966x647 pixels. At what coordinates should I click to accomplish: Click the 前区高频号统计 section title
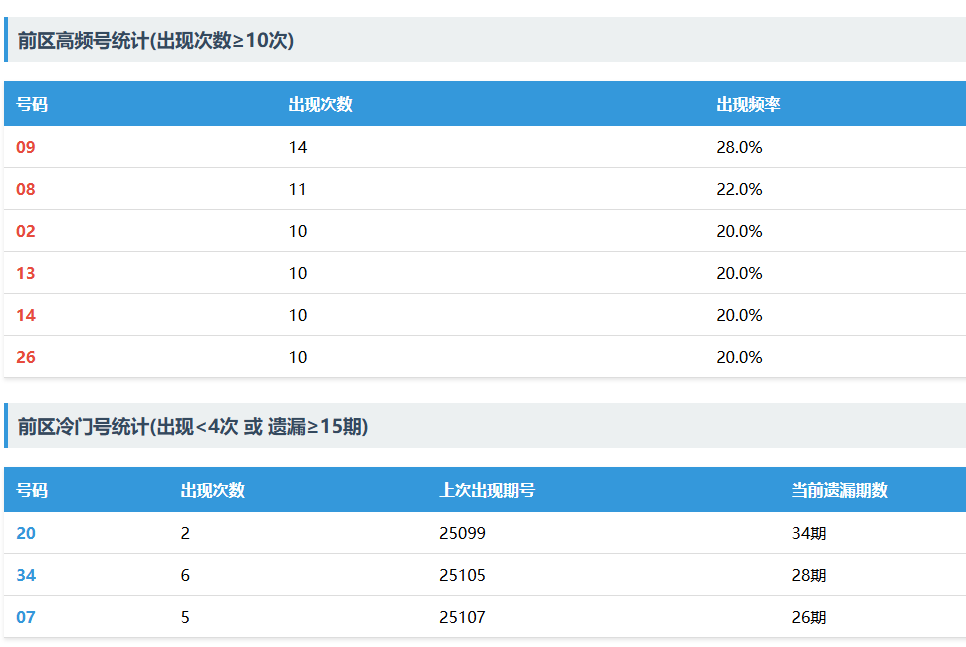[x=155, y=40]
